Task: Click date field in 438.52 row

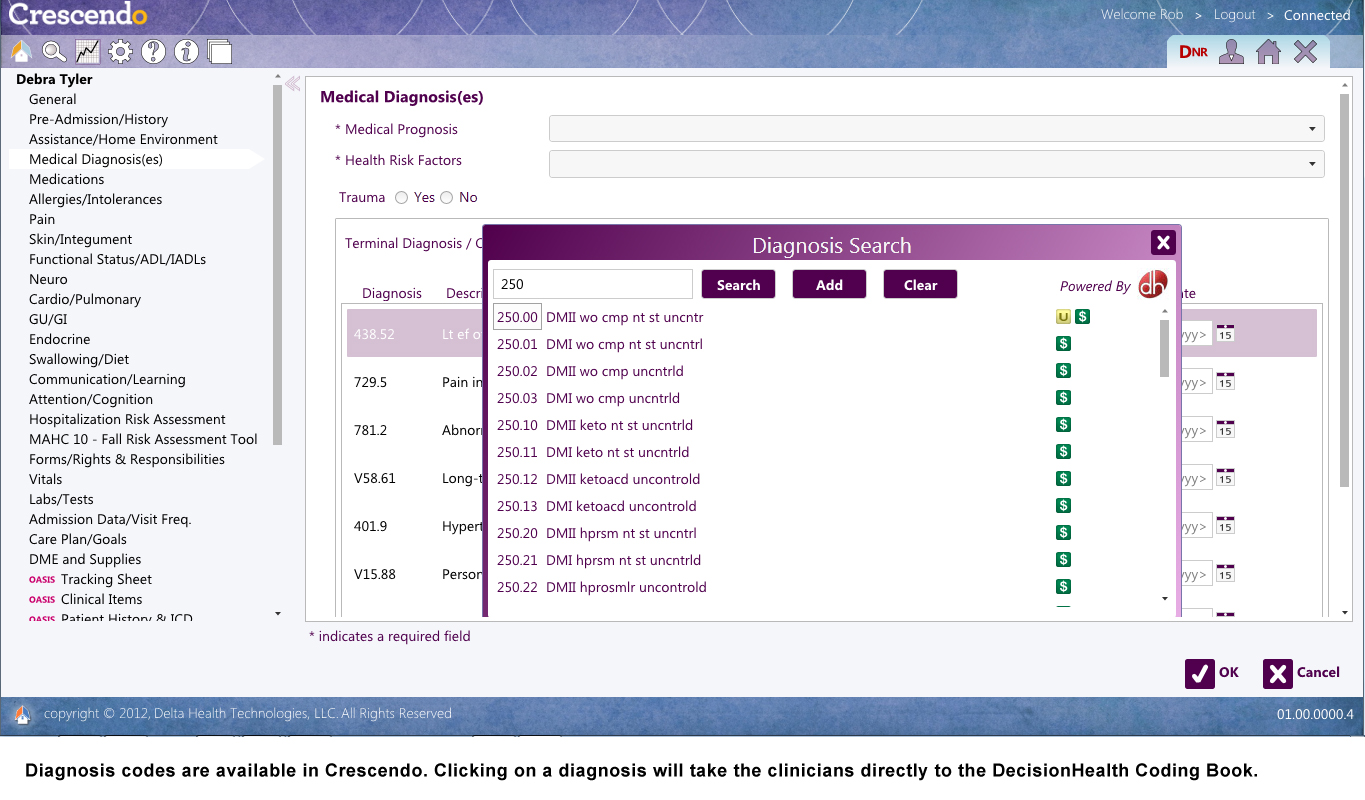Action: 1197,334
